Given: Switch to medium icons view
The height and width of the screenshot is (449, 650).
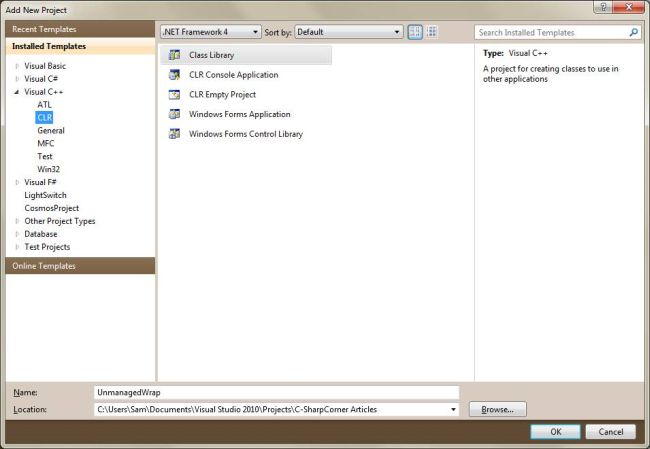Looking at the screenshot, I should click(432, 32).
